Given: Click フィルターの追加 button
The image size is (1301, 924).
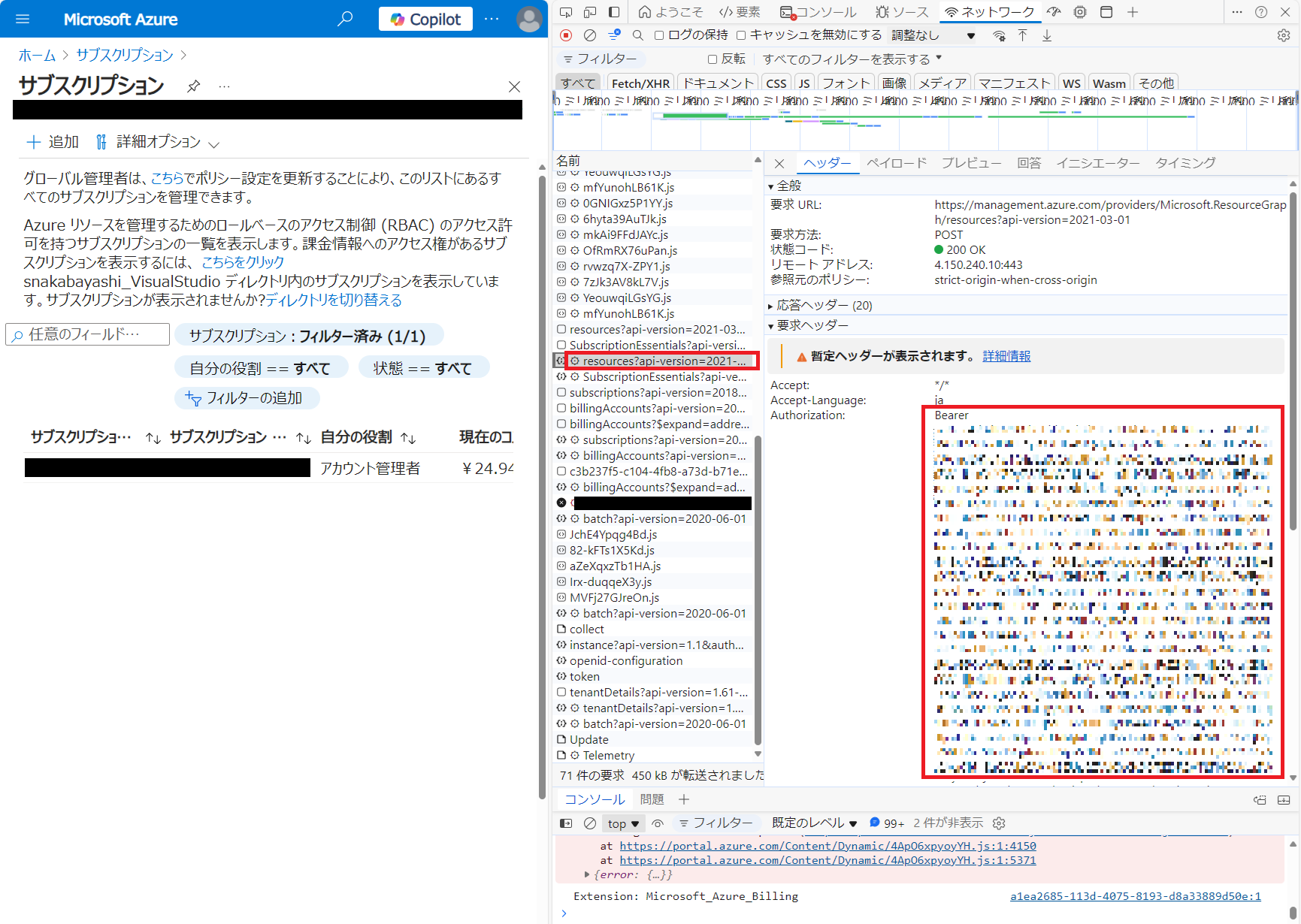Looking at the screenshot, I should (246, 398).
